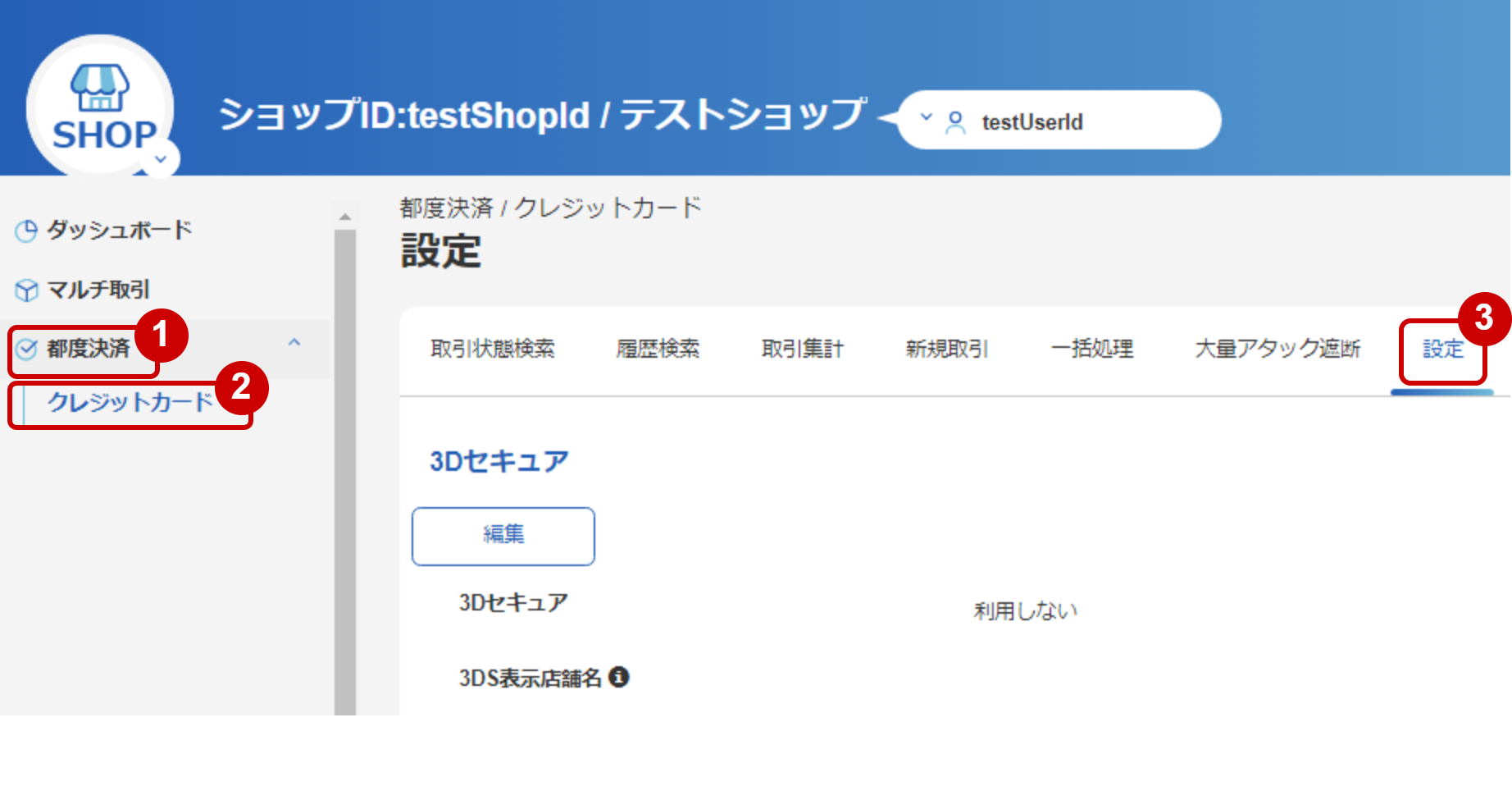Switch to the 取引状態検索 tab
This screenshot has height=786, width=1512.
493,349
